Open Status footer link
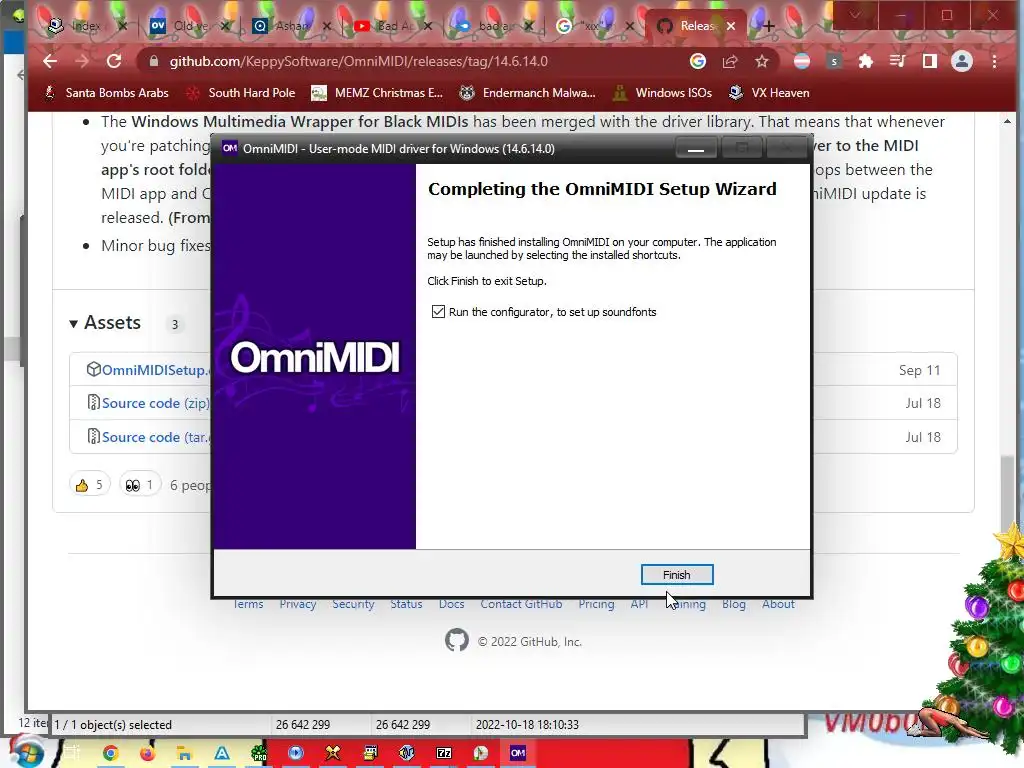Viewport: 1024px width, 768px height. click(x=406, y=605)
